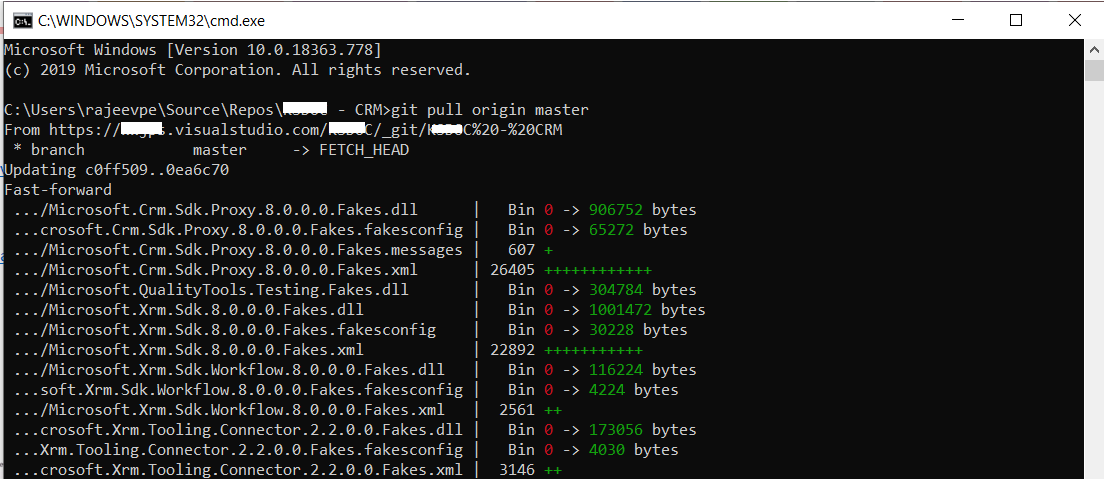The height and width of the screenshot is (482, 1104).
Task: Click the '65272' bytes value
Action: pos(612,230)
